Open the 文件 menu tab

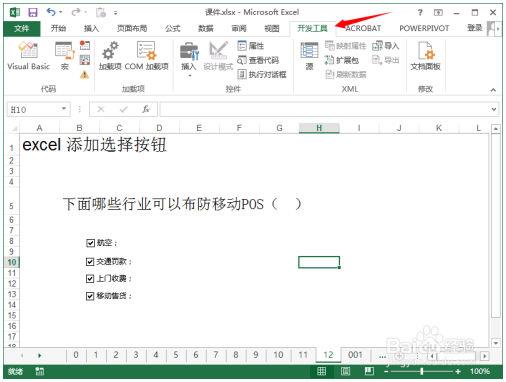(x=22, y=28)
